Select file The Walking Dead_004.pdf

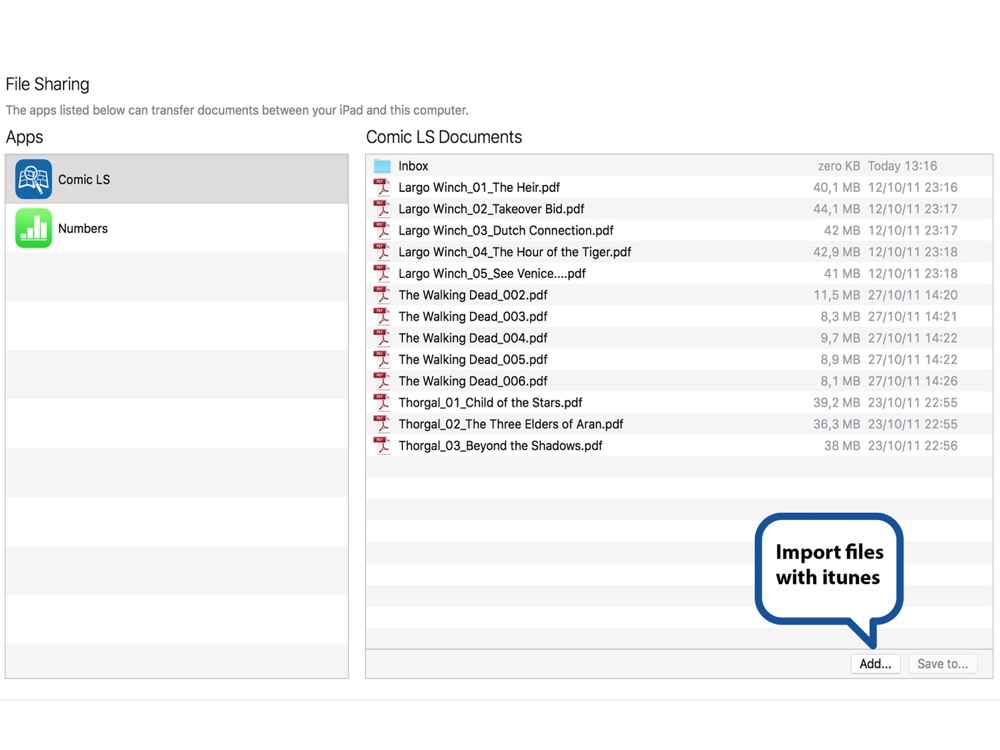click(x=473, y=338)
